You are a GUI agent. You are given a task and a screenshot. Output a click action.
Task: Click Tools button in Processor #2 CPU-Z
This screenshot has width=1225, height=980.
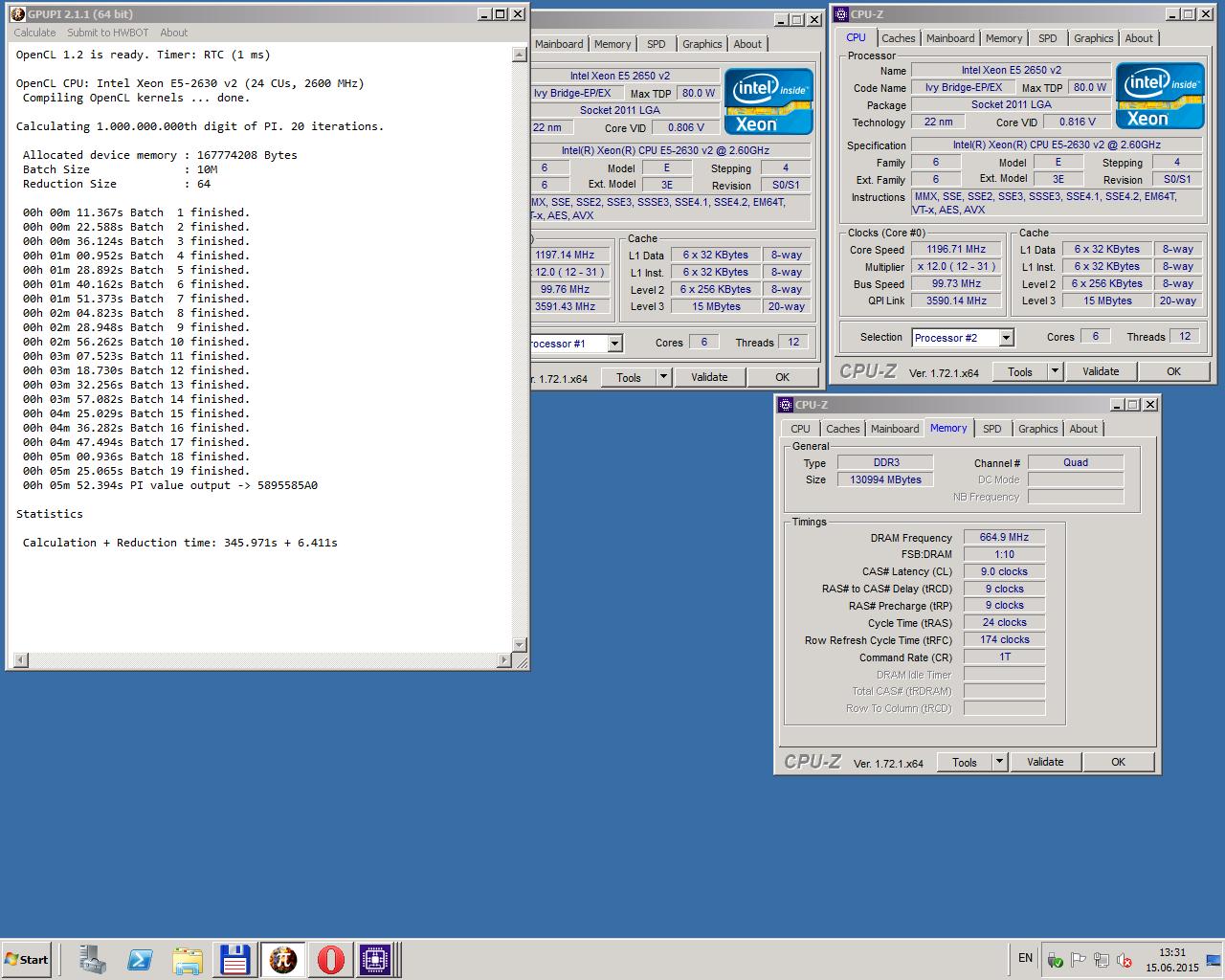[x=1020, y=371]
